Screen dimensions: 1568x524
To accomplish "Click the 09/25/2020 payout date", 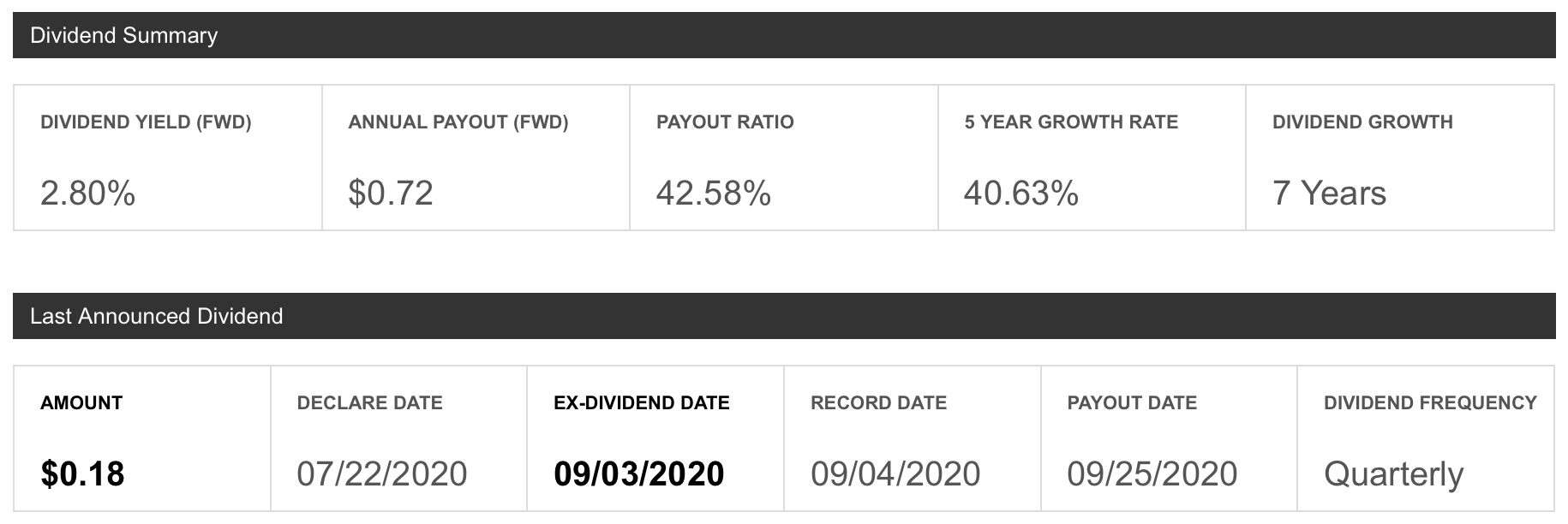I will pyautogui.click(x=1152, y=474).
